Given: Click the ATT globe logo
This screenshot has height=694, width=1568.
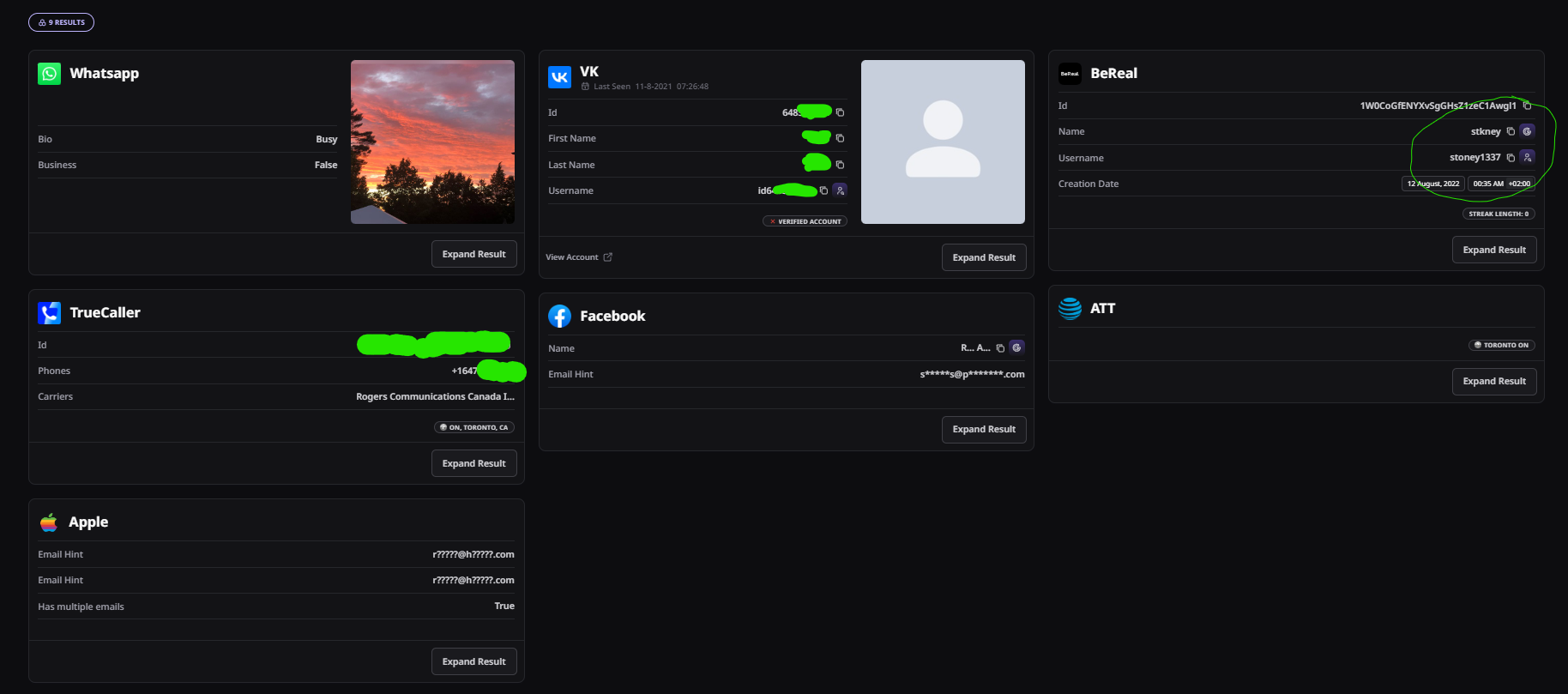Looking at the screenshot, I should (x=1070, y=309).
